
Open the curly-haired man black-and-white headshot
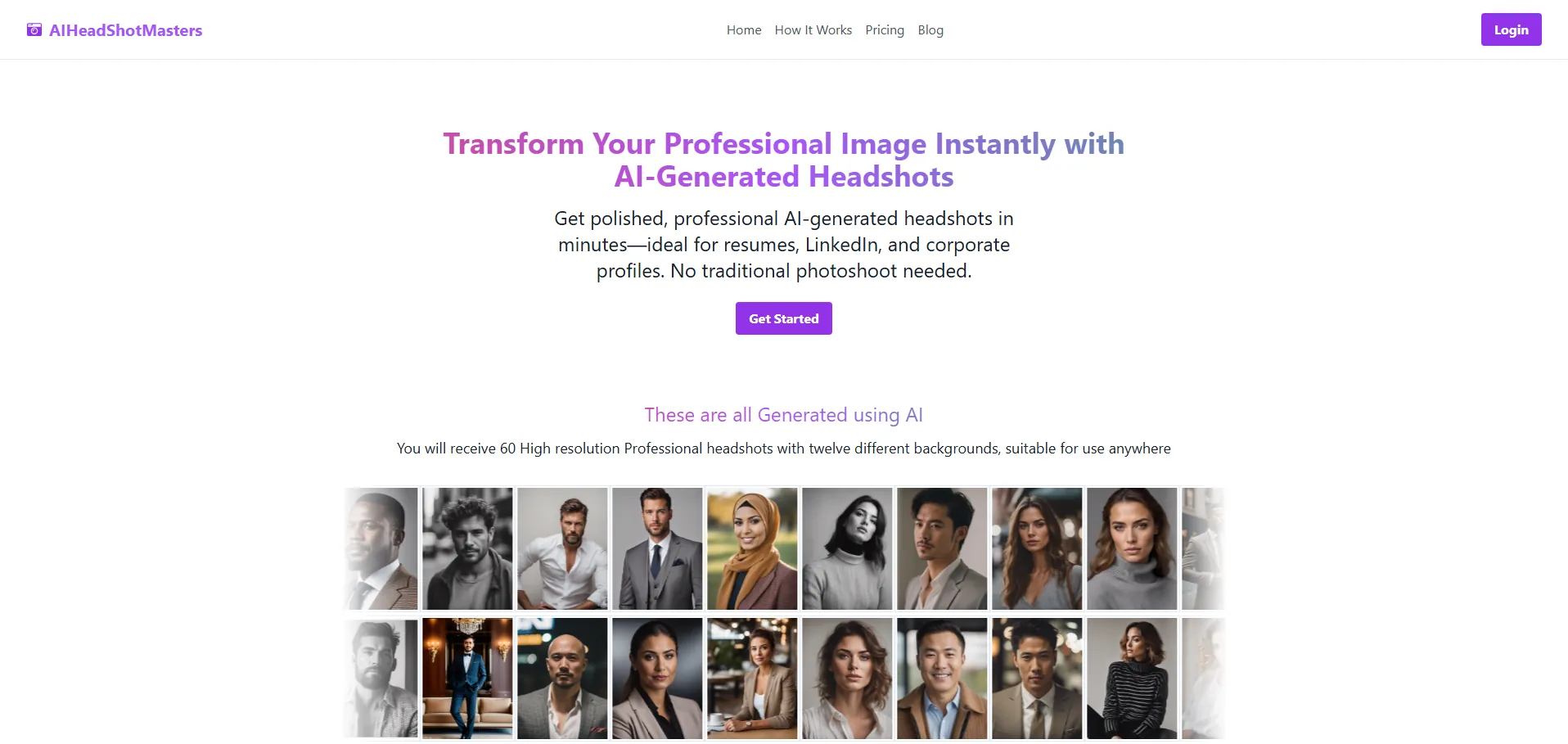[x=467, y=548]
